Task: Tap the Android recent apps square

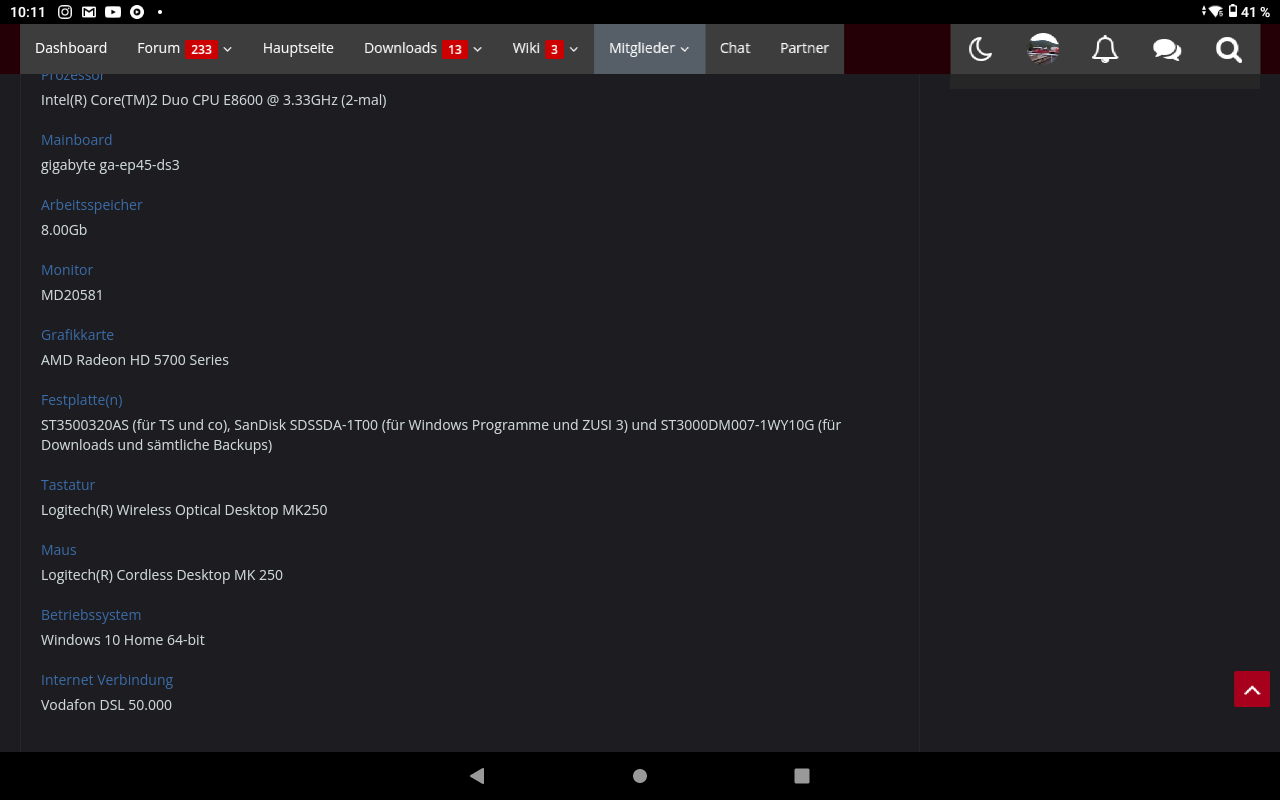Action: tap(801, 776)
